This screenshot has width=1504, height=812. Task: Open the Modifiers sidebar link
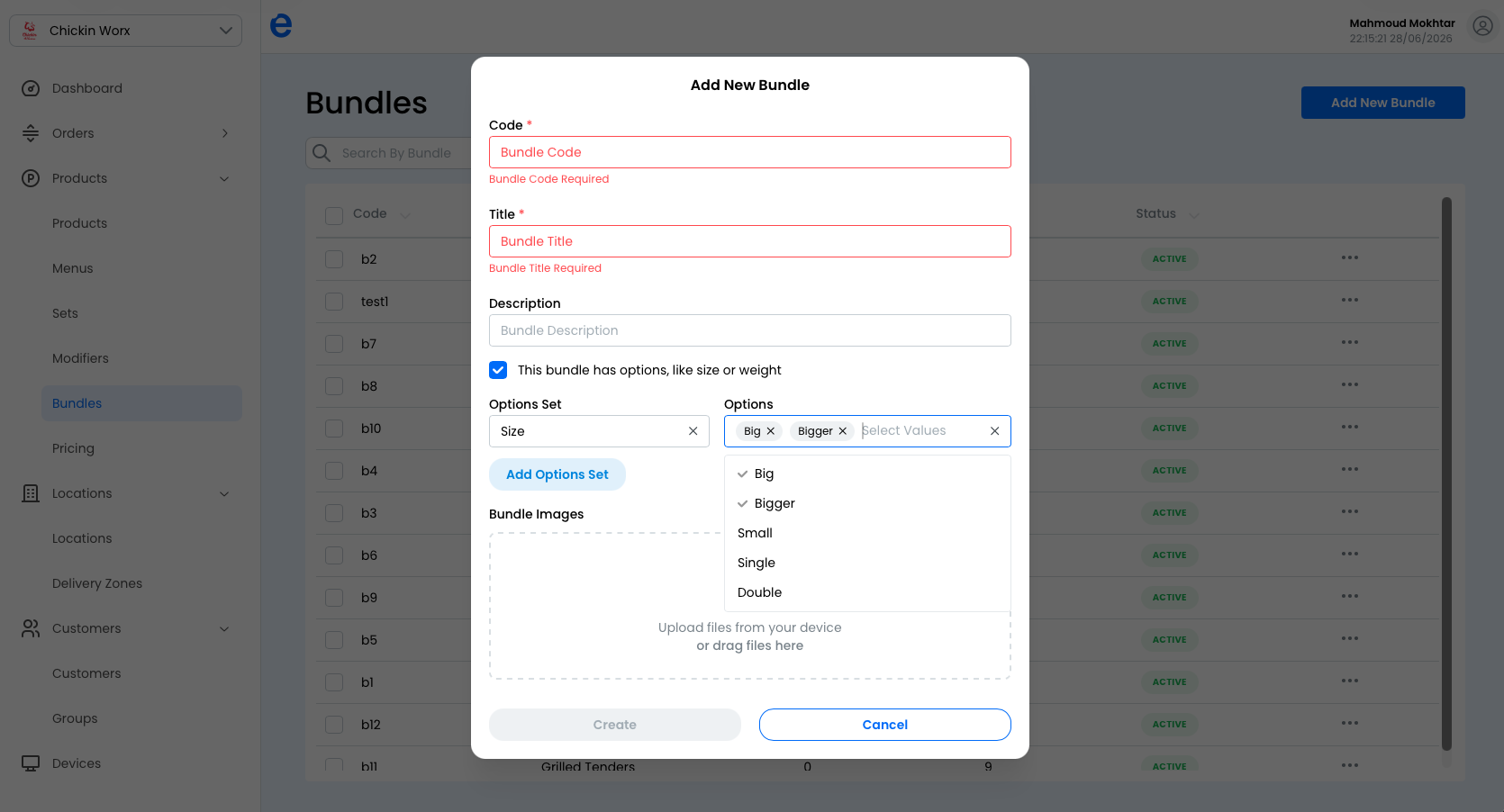point(80,358)
